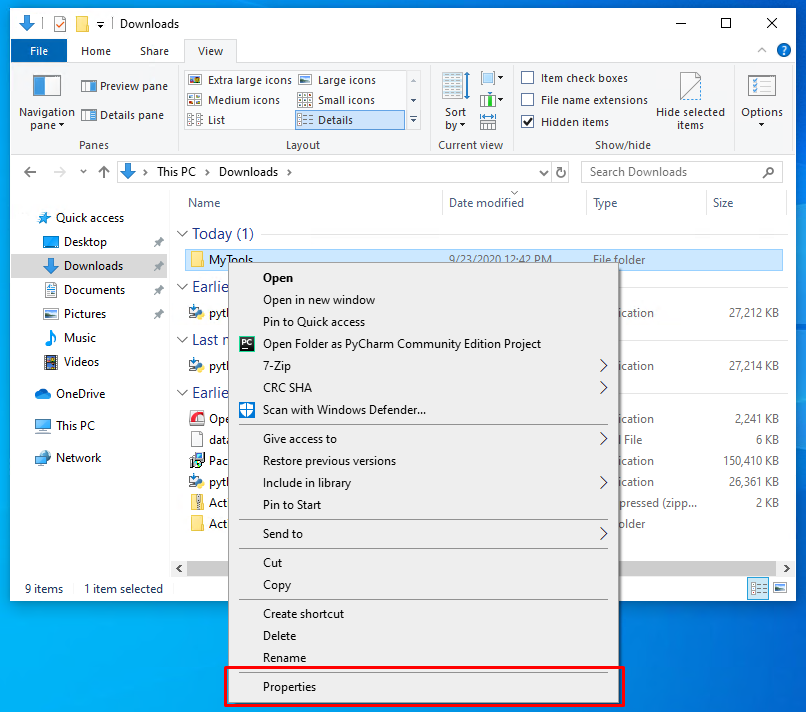Sort by Date modified column
The height and width of the screenshot is (712, 806).
tap(514, 203)
